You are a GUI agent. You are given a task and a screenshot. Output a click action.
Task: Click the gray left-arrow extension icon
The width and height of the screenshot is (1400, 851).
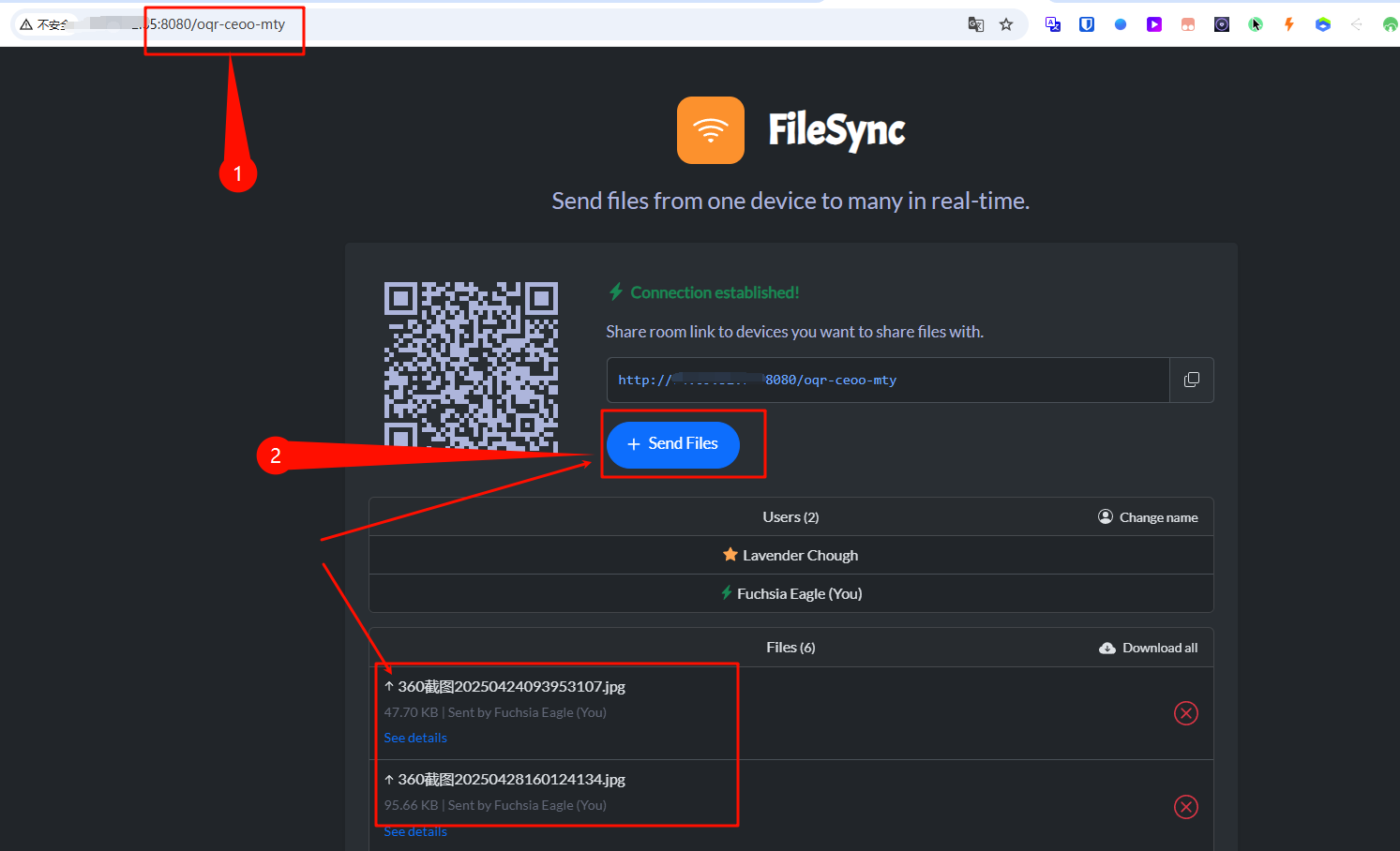[x=1356, y=24]
